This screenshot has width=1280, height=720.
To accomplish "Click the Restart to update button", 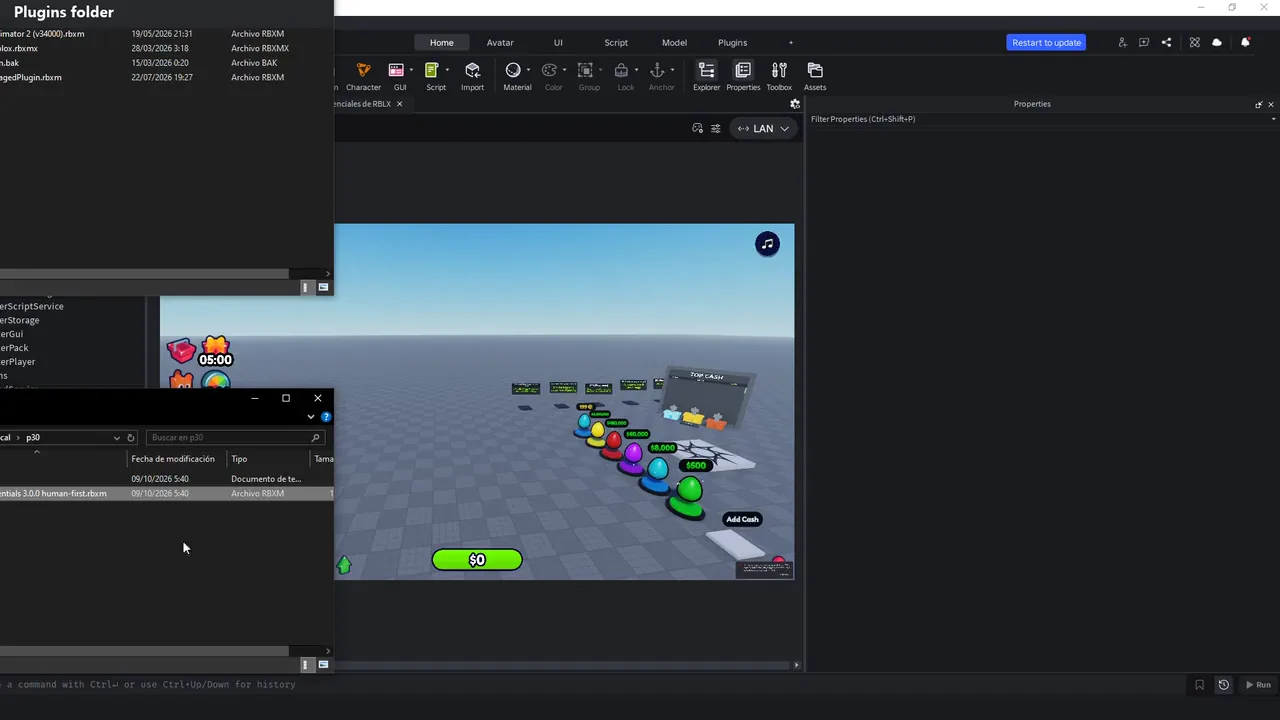I will tap(1046, 42).
